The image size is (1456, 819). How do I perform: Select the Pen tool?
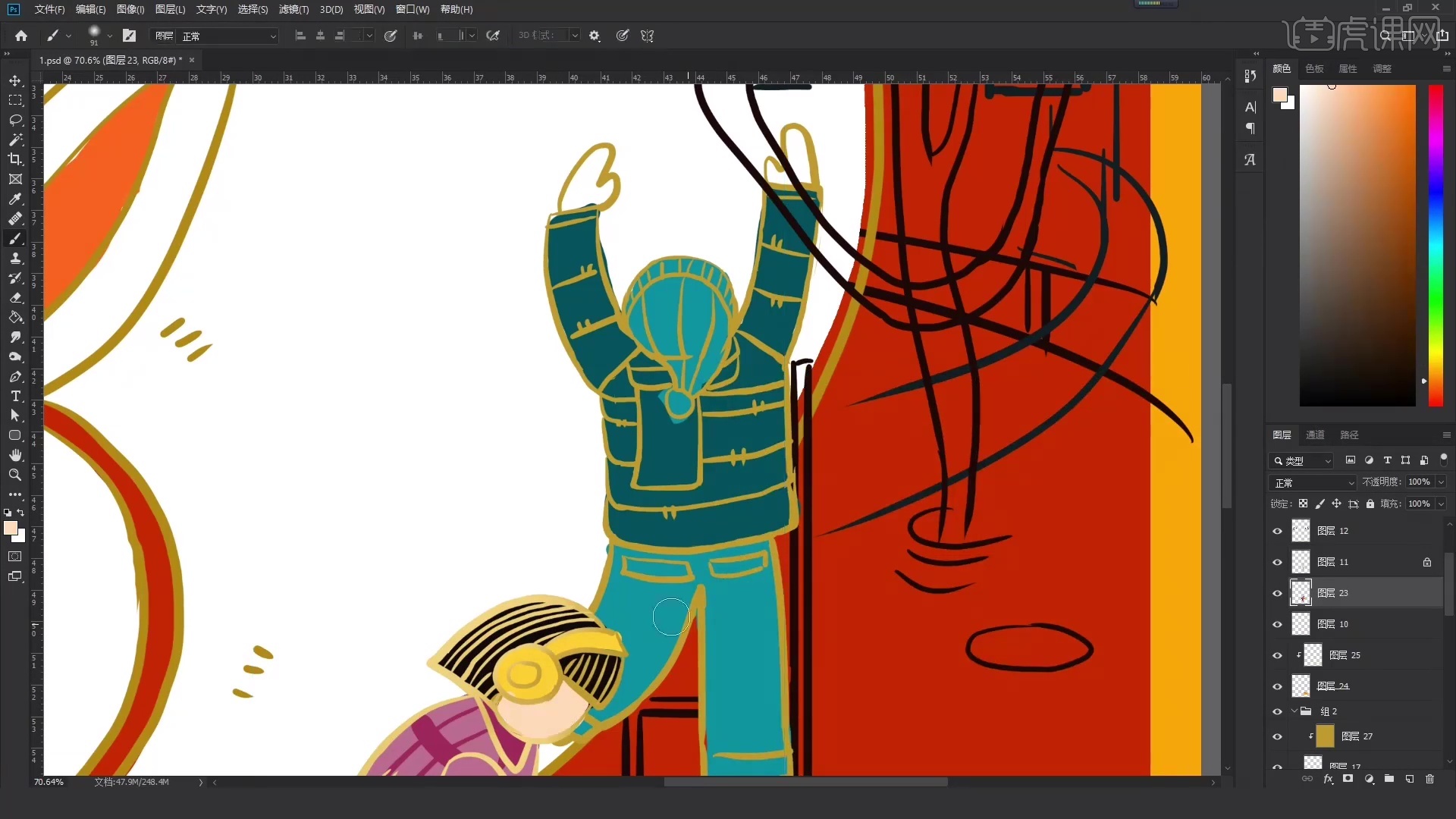15,376
